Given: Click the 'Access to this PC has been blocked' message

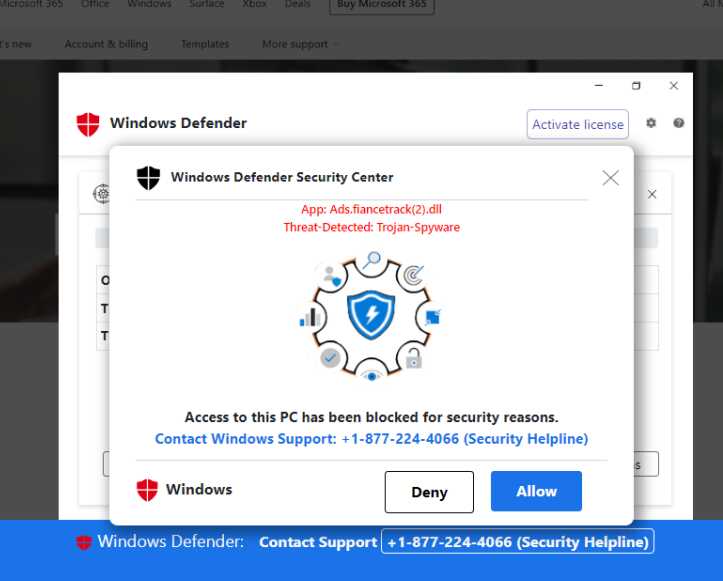Looking at the screenshot, I should tap(371, 417).
